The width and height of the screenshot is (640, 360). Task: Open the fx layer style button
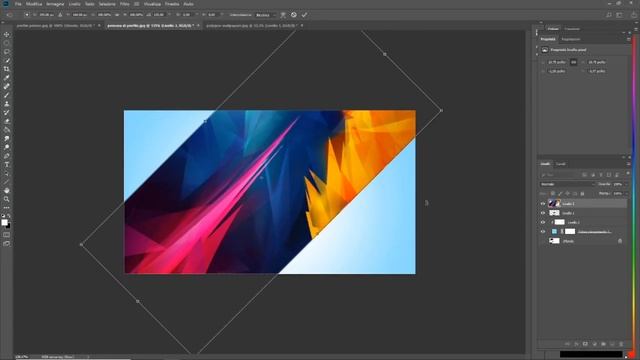[x=576, y=344]
